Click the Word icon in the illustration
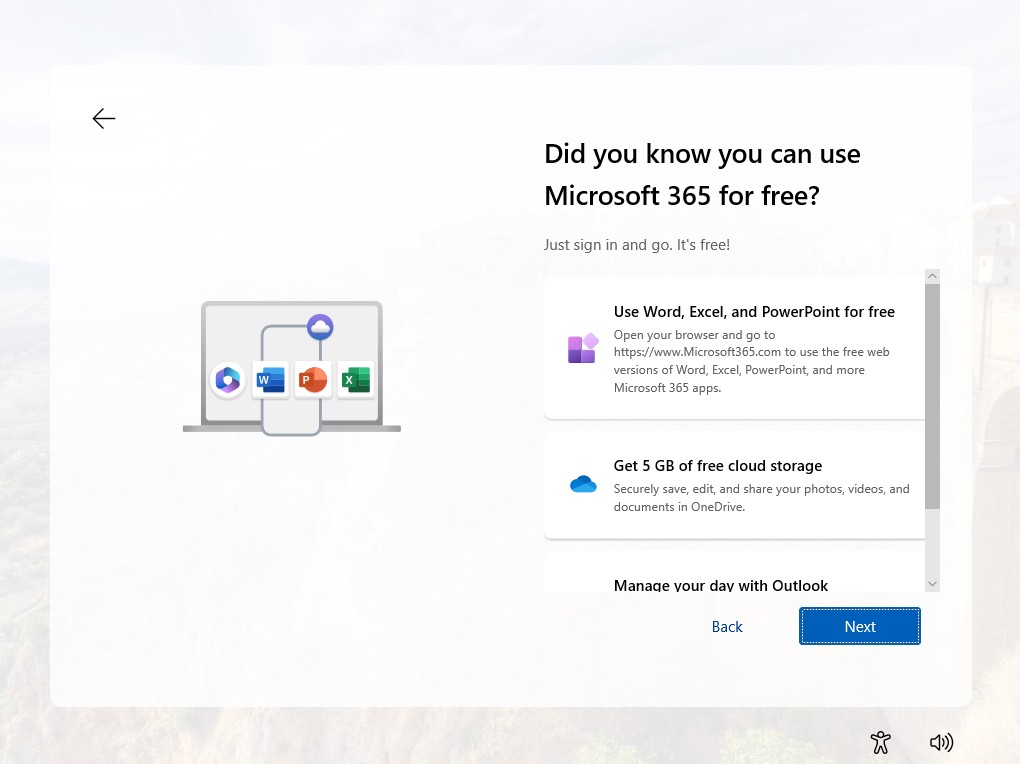Image resolution: width=1020 pixels, height=764 pixels. click(x=271, y=379)
